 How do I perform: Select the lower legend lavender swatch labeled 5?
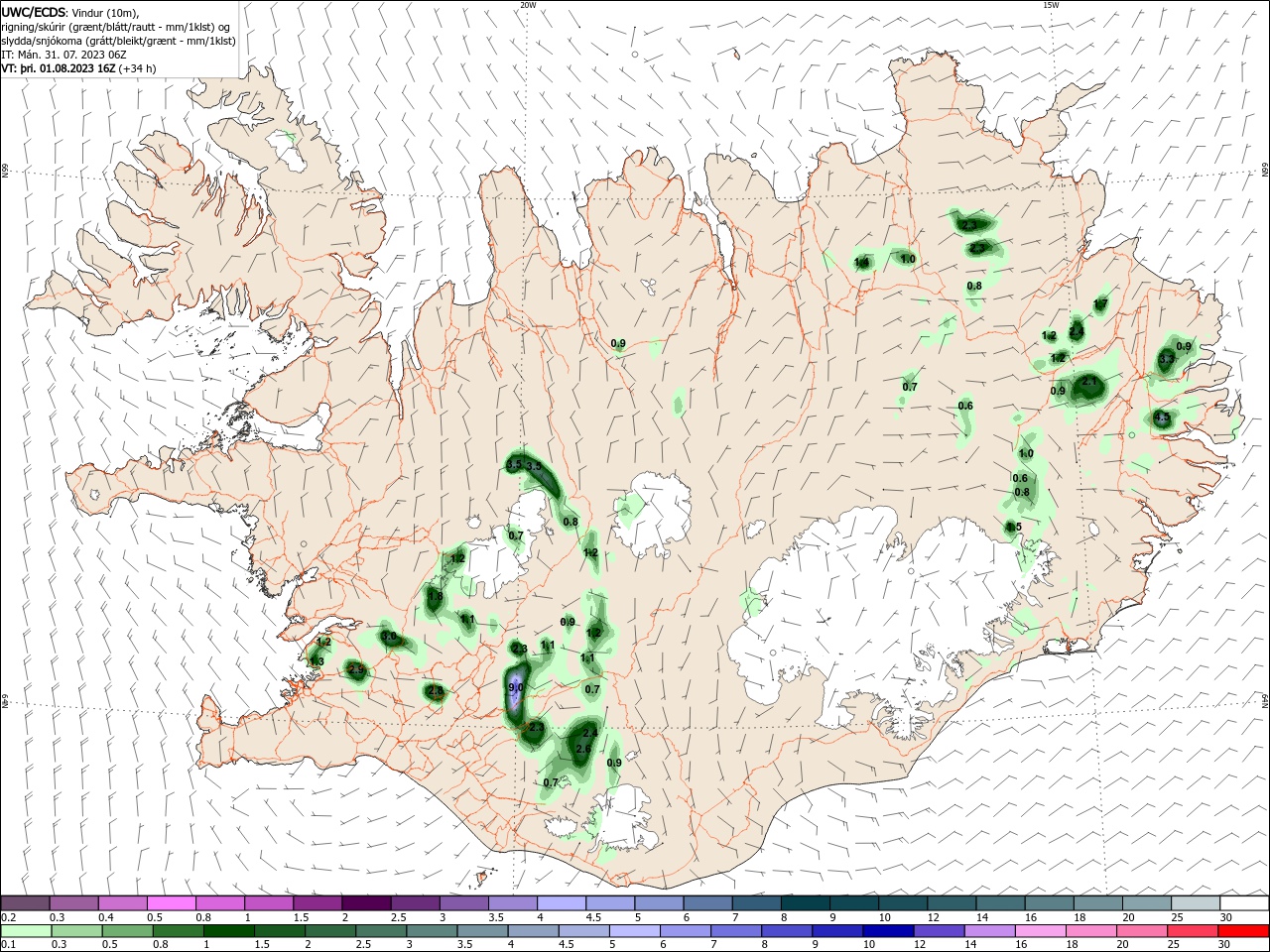(635, 931)
